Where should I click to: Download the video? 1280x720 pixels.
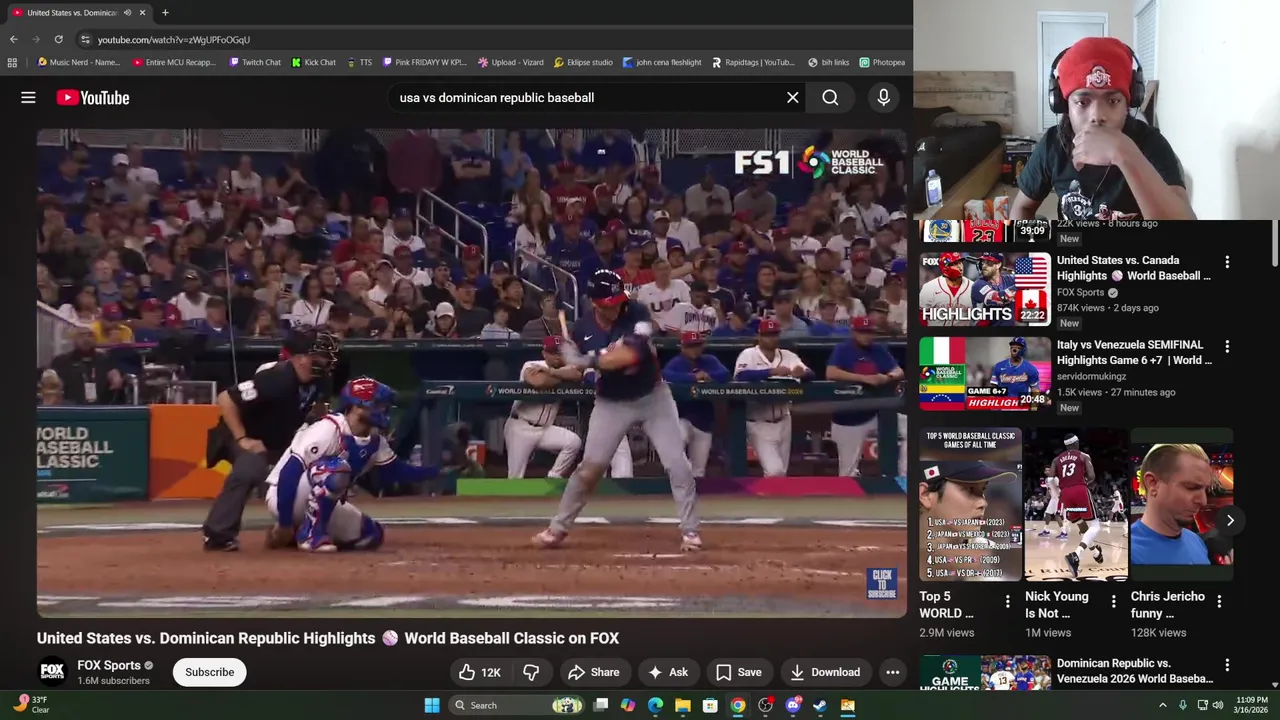(x=825, y=672)
